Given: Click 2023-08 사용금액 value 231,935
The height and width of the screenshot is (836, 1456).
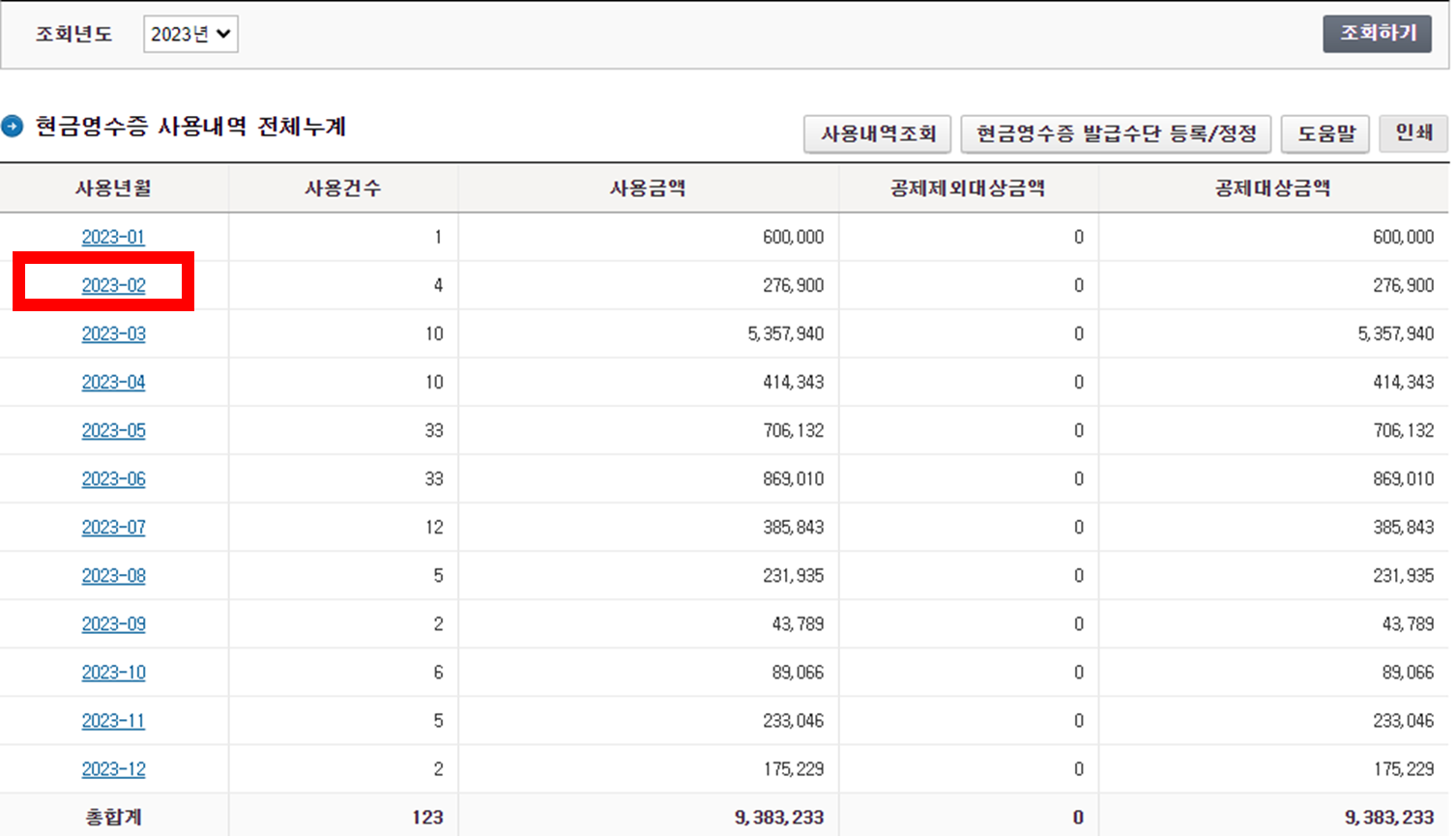Looking at the screenshot, I should (x=793, y=575).
